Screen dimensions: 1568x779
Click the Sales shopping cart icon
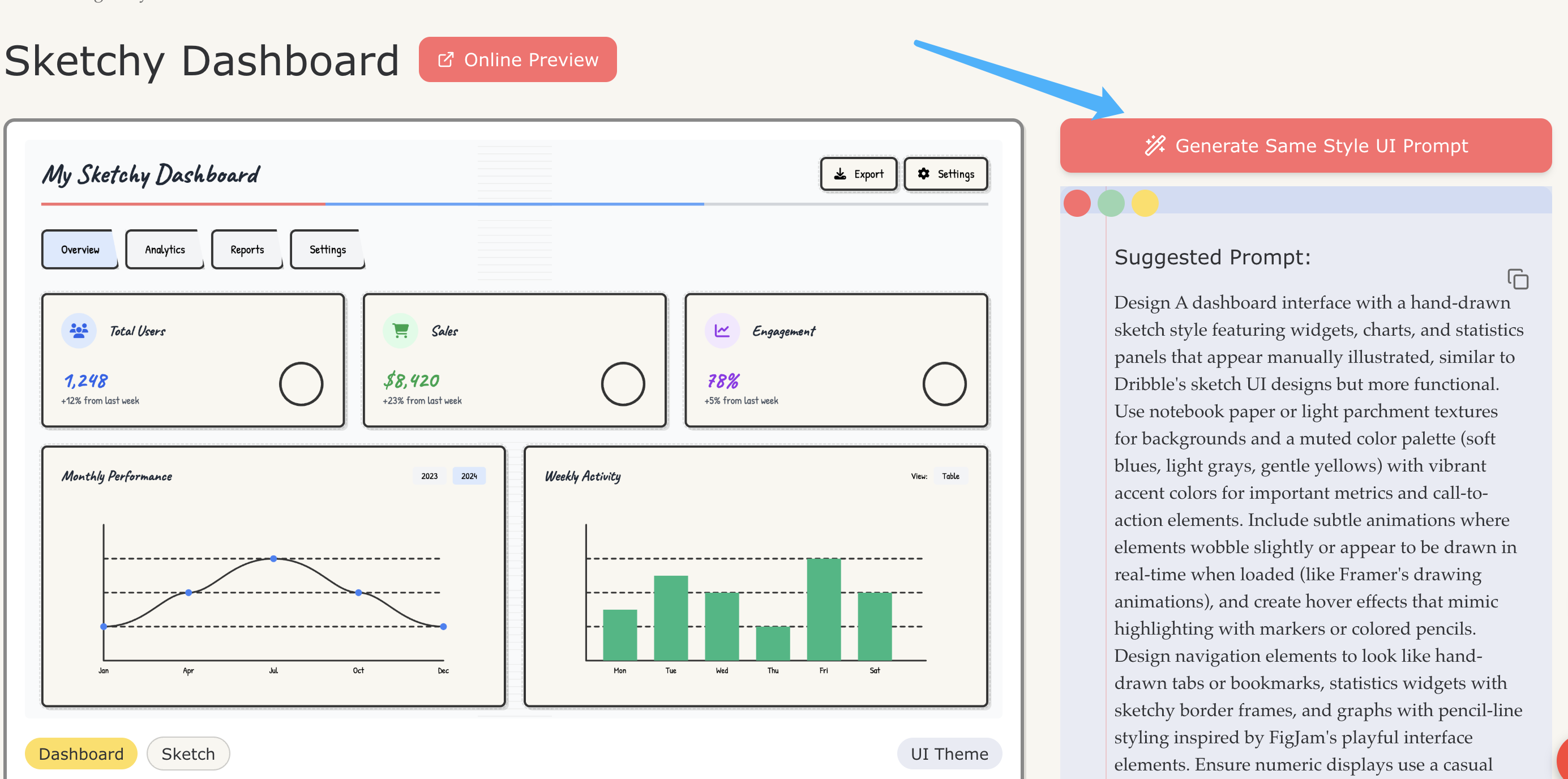[400, 331]
